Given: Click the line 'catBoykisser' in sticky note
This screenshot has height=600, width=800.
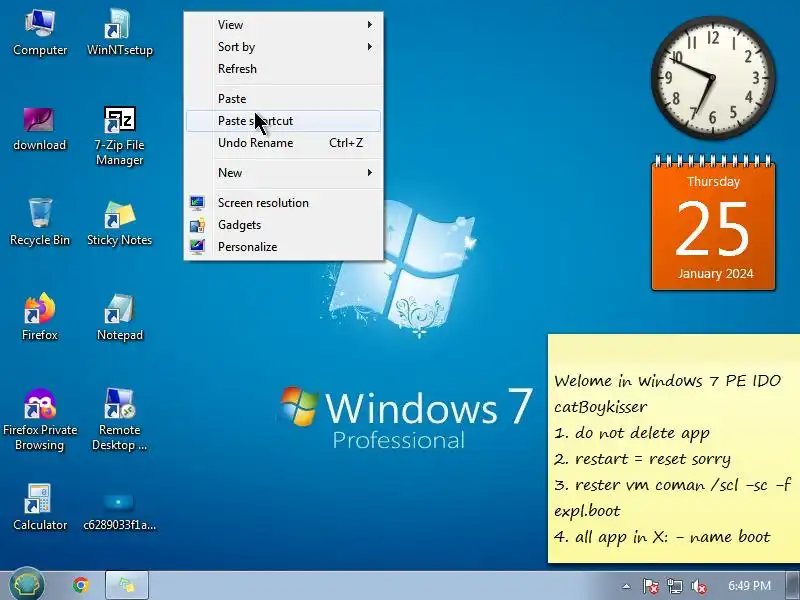Looking at the screenshot, I should [x=601, y=407].
